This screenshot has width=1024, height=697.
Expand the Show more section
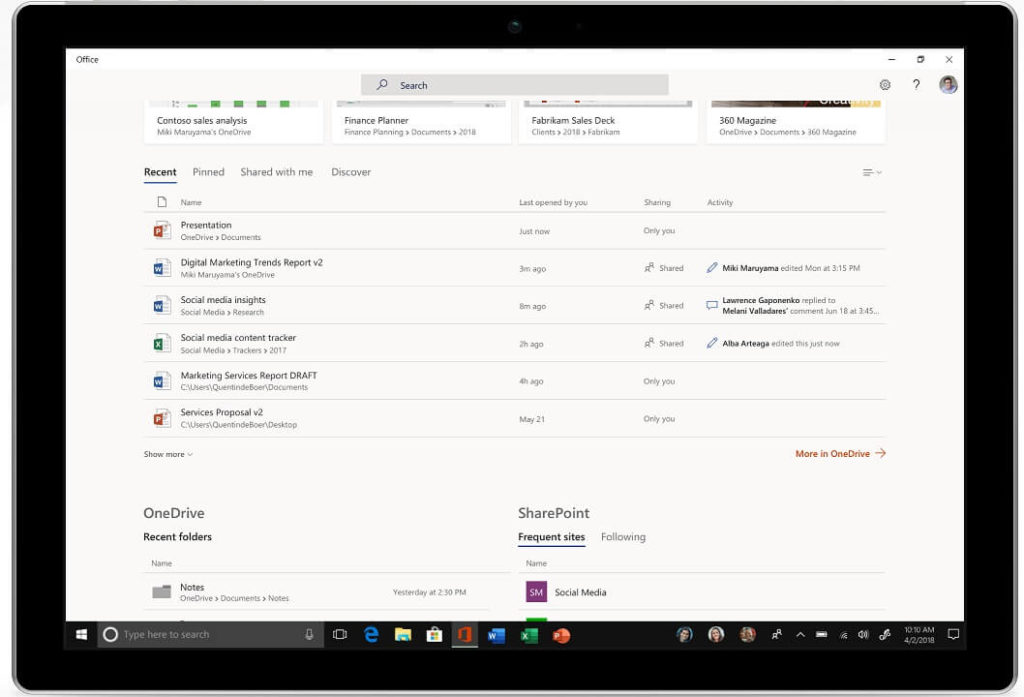166,454
